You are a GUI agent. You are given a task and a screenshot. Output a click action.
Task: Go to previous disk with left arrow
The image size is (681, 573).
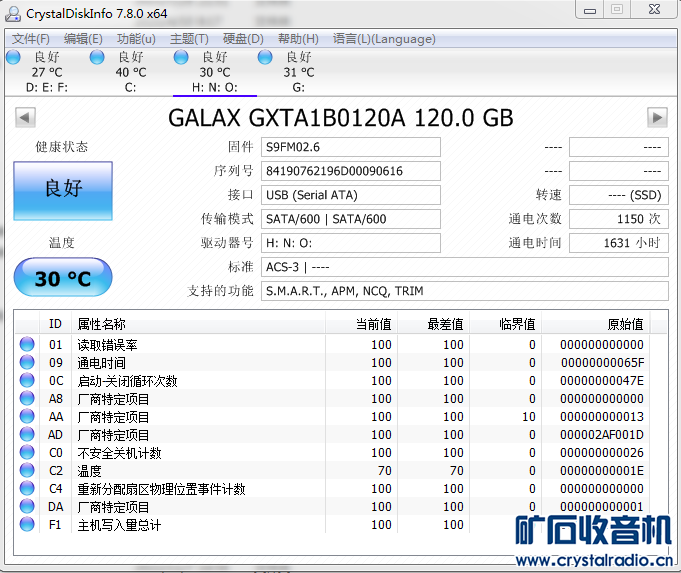(x=25, y=117)
